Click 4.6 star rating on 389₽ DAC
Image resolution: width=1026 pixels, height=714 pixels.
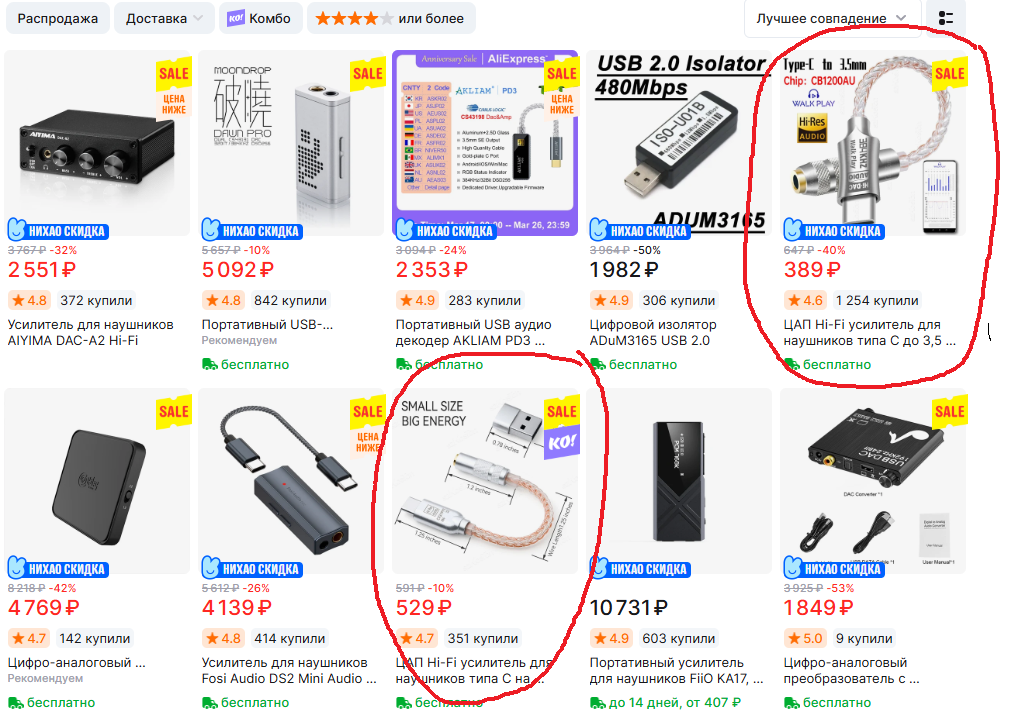click(805, 300)
